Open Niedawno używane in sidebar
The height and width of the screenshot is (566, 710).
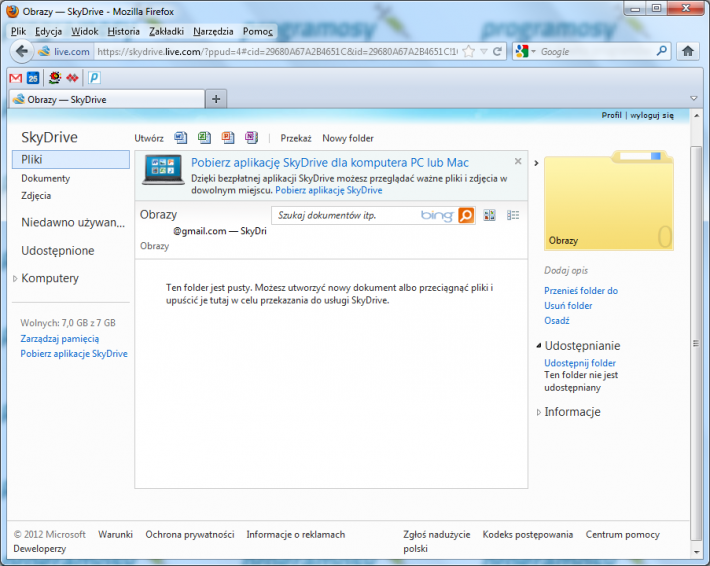coord(73,222)
